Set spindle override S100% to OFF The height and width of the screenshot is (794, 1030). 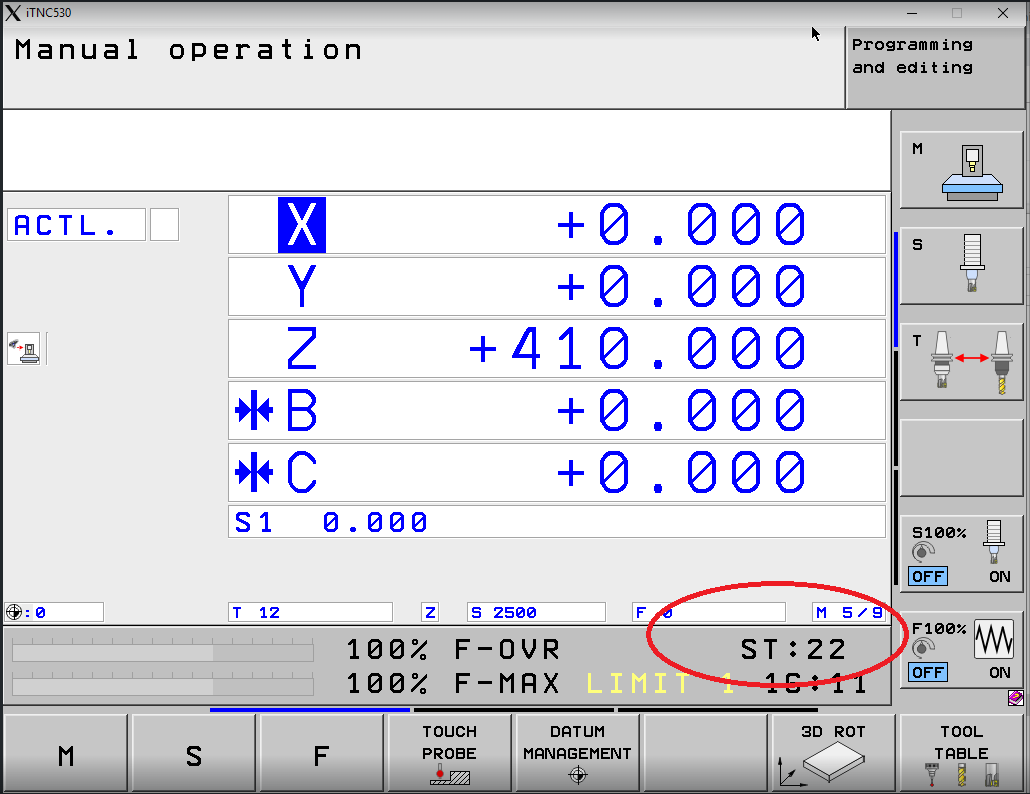pos(928,577)
